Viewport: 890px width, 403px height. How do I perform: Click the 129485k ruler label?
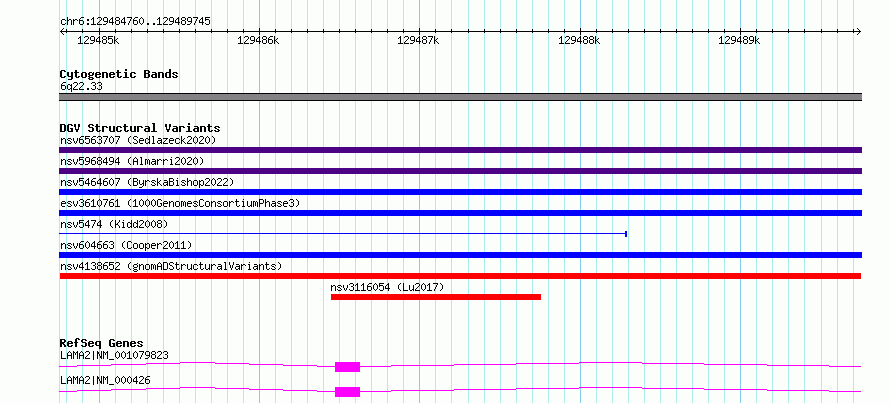click(98, 40)
